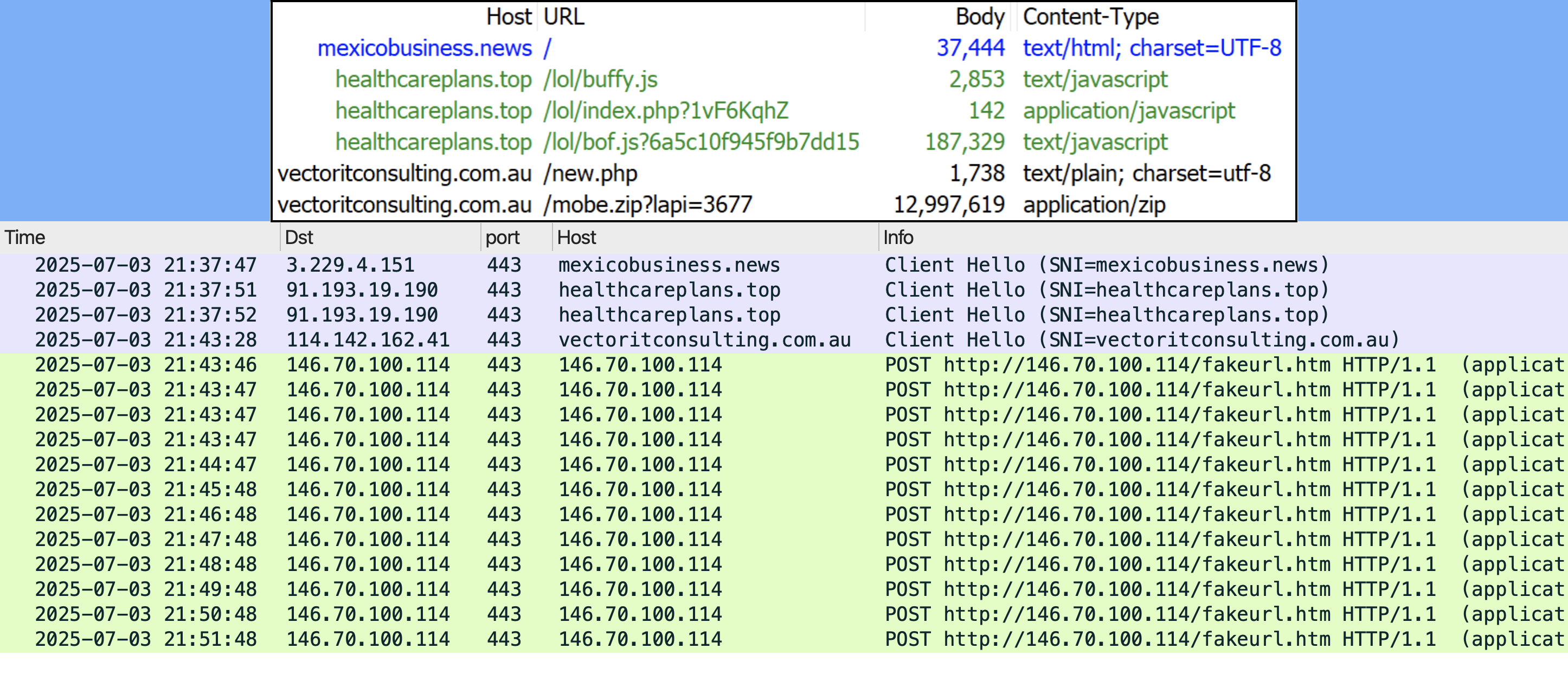Image resolution: width=1568 pixels, height=693 pixels.
Task: Click the application/javascript content type
Action: click(1128, 110)
